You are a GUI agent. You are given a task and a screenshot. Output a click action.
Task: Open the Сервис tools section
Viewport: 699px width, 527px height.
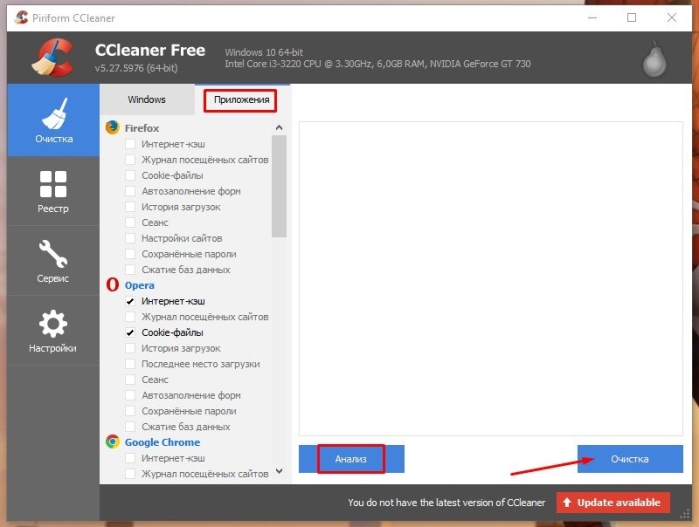tap(53, 261)
